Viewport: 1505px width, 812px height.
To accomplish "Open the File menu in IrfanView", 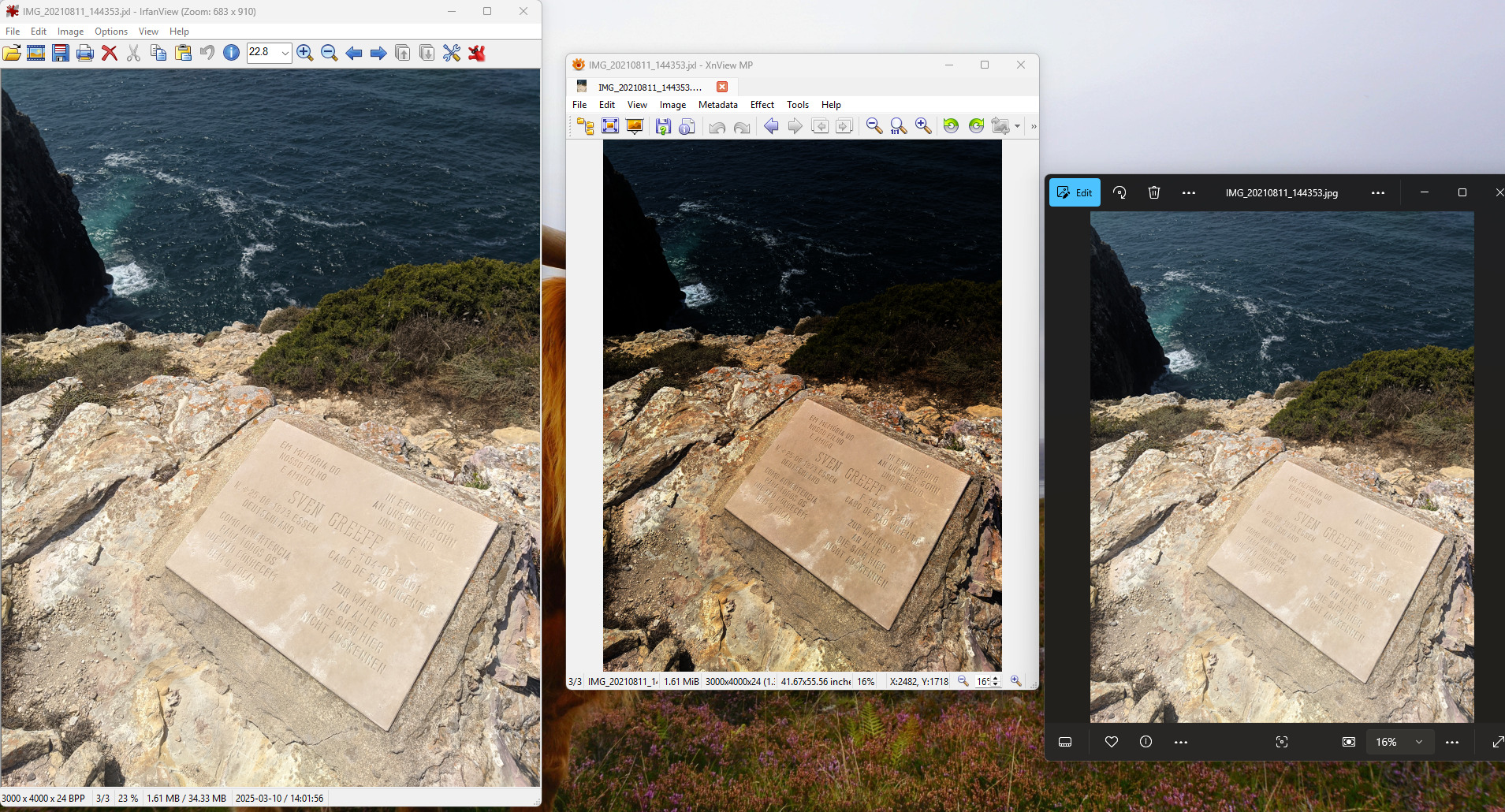I will click(x=13, y=32).
